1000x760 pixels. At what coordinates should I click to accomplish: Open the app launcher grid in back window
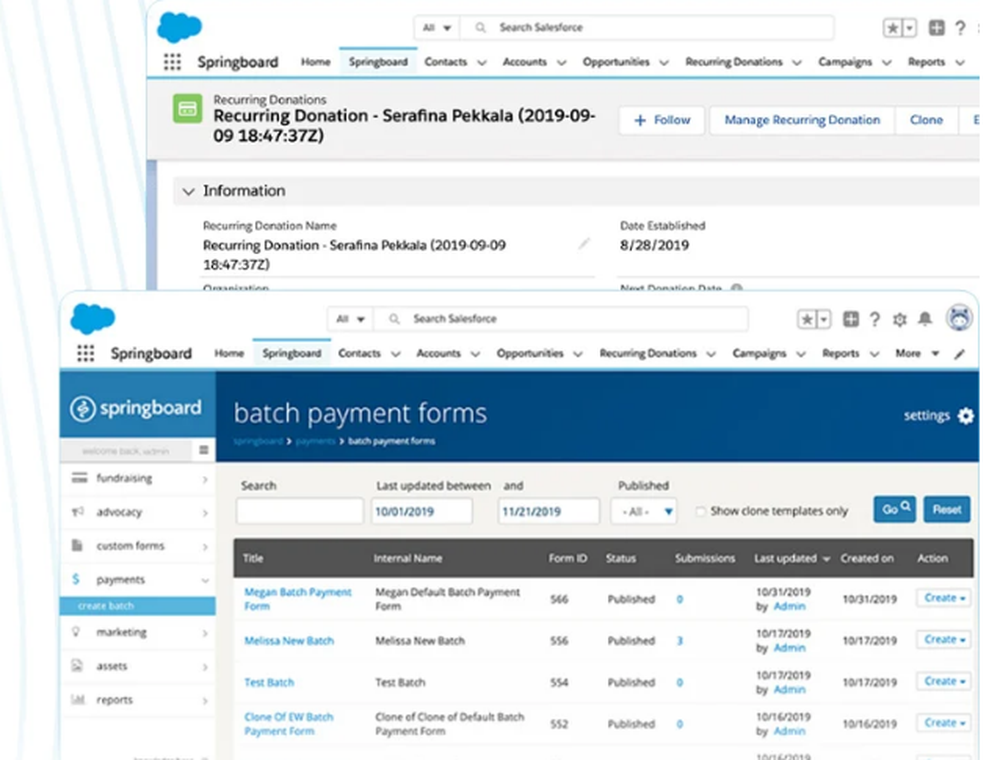(x=172, y=62)
